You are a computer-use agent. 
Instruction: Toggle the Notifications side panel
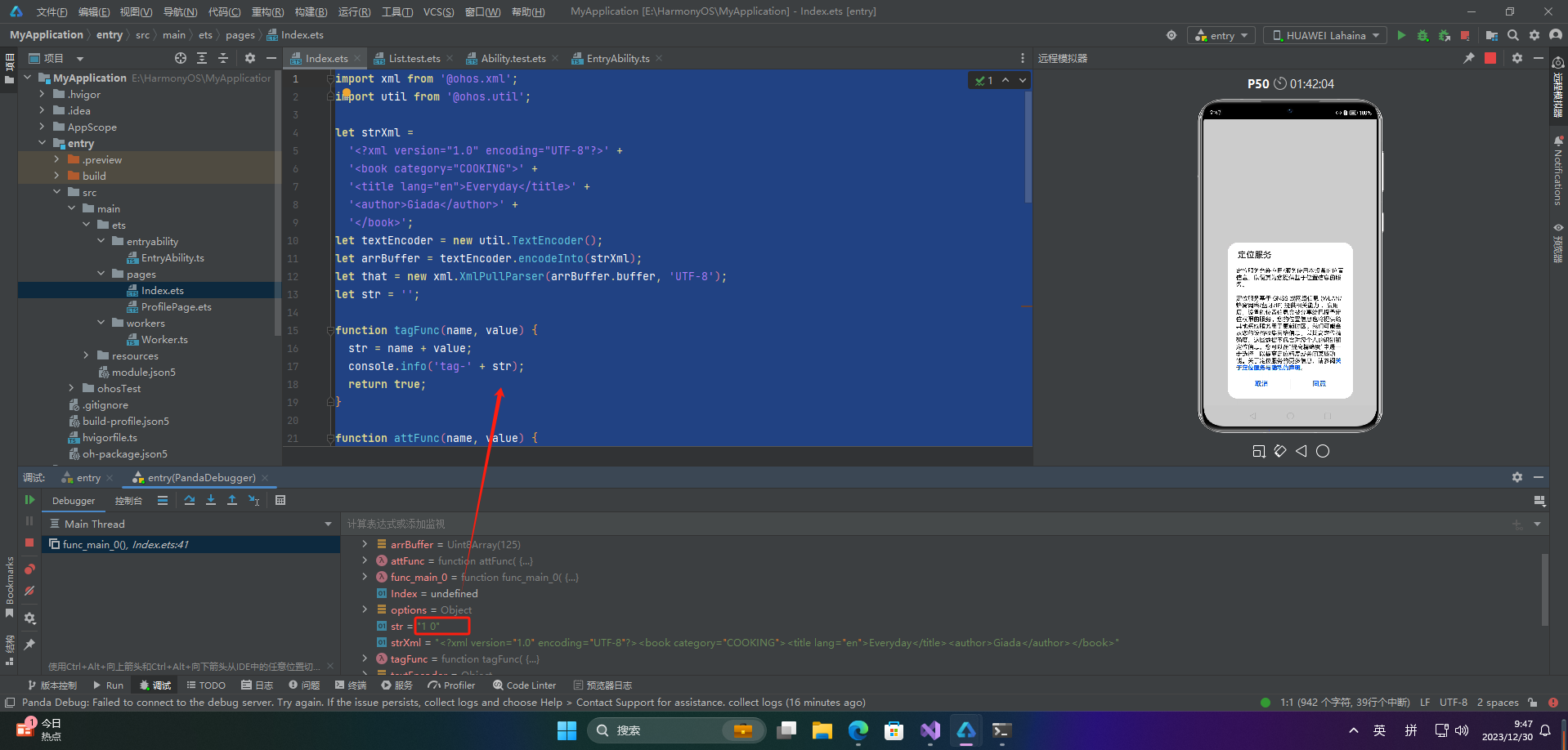pyautogui.click(x=1558, y=172)
